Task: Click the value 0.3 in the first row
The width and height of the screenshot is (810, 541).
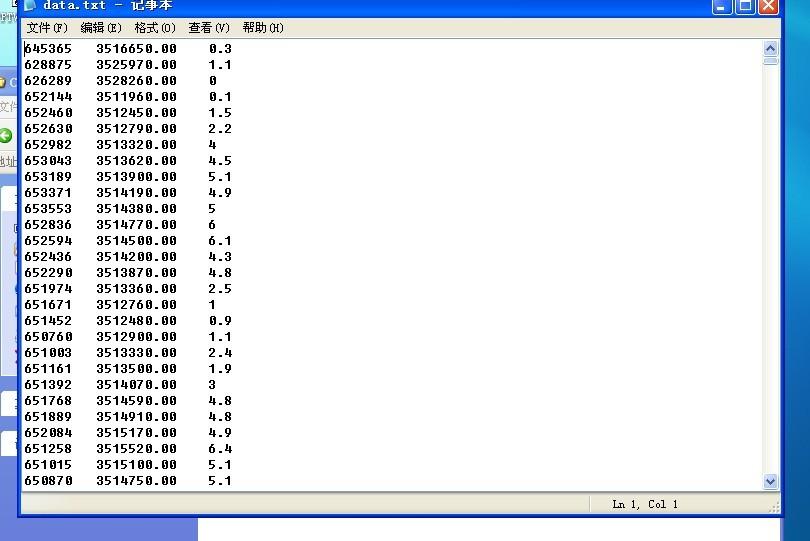Action: point(220,49)
